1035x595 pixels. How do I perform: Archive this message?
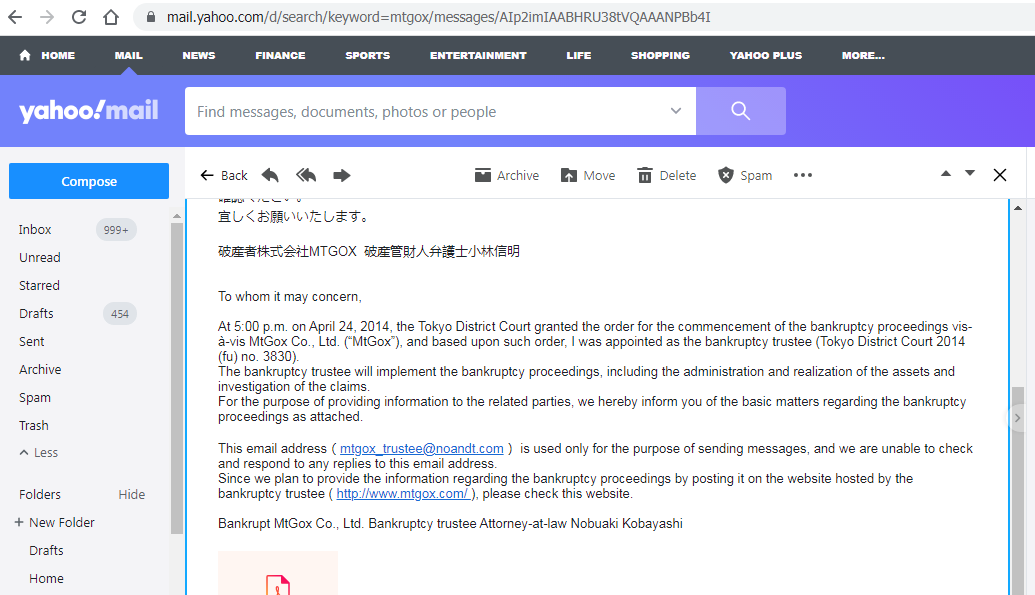(x=507, y=175)
